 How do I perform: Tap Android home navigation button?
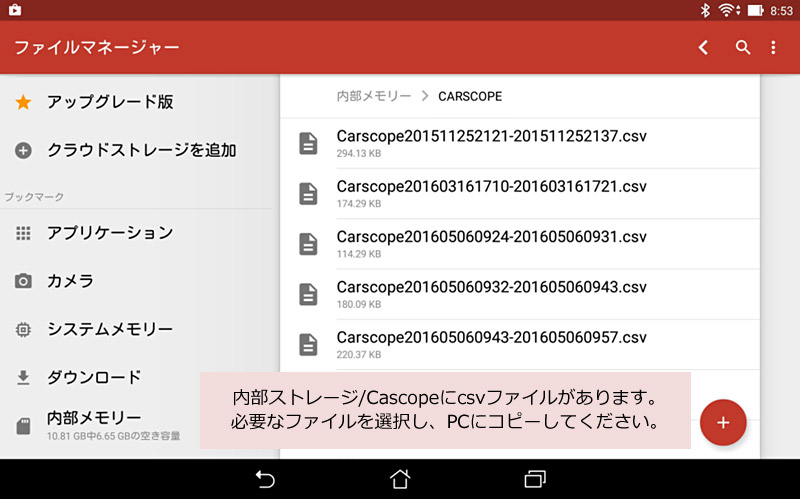(400, 479)
